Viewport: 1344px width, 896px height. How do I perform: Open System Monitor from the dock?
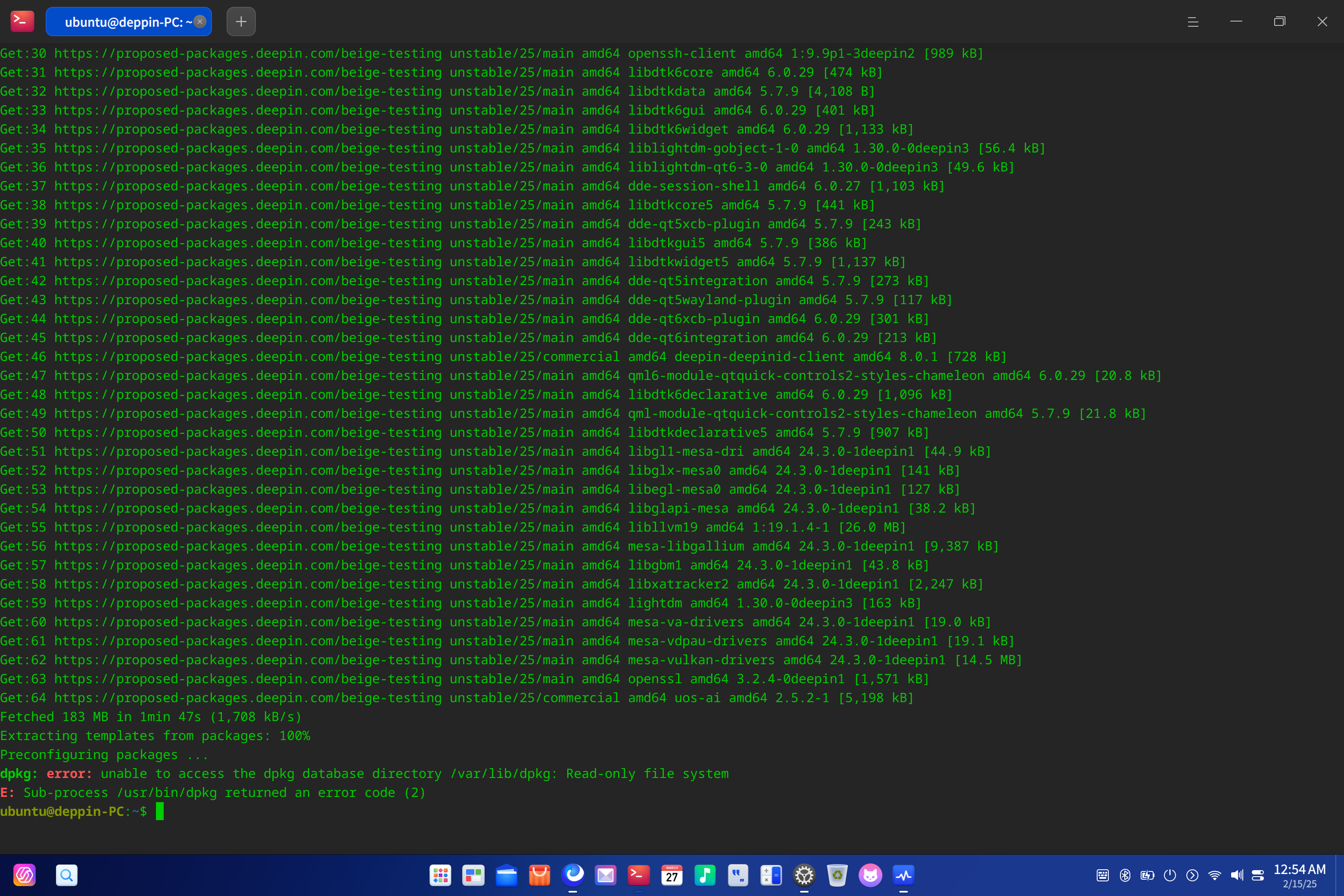903,875
